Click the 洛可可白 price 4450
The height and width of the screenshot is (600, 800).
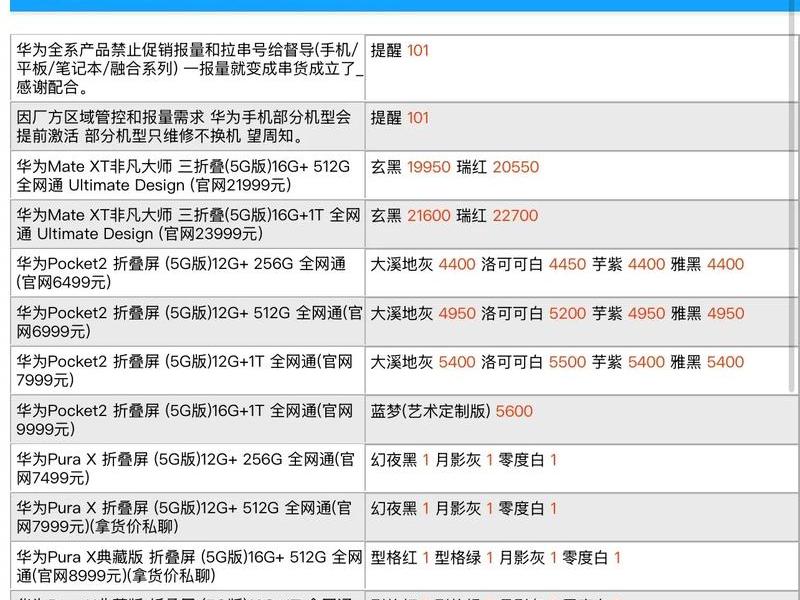[x=567, y=264]
